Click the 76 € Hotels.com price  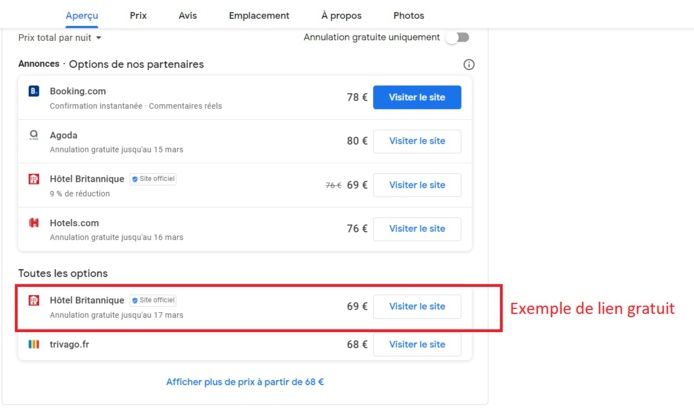click(357, 229)
